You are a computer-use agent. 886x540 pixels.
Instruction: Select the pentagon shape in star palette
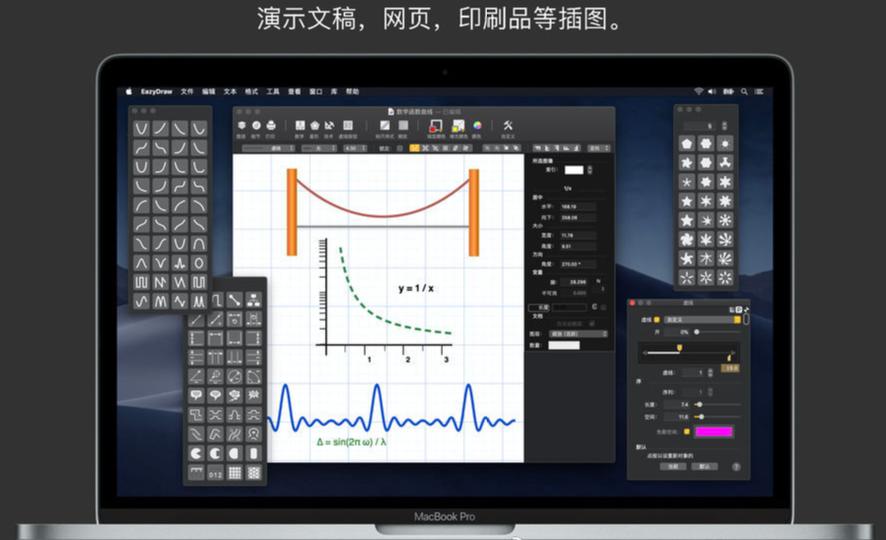(x=687, y=144)
